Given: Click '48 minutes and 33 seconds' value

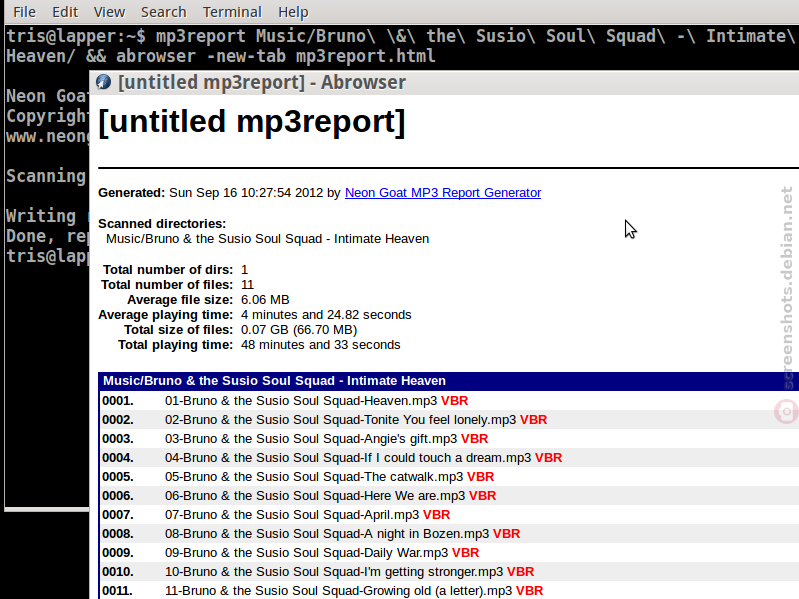Looking at the screenshot, I should 321,345.
